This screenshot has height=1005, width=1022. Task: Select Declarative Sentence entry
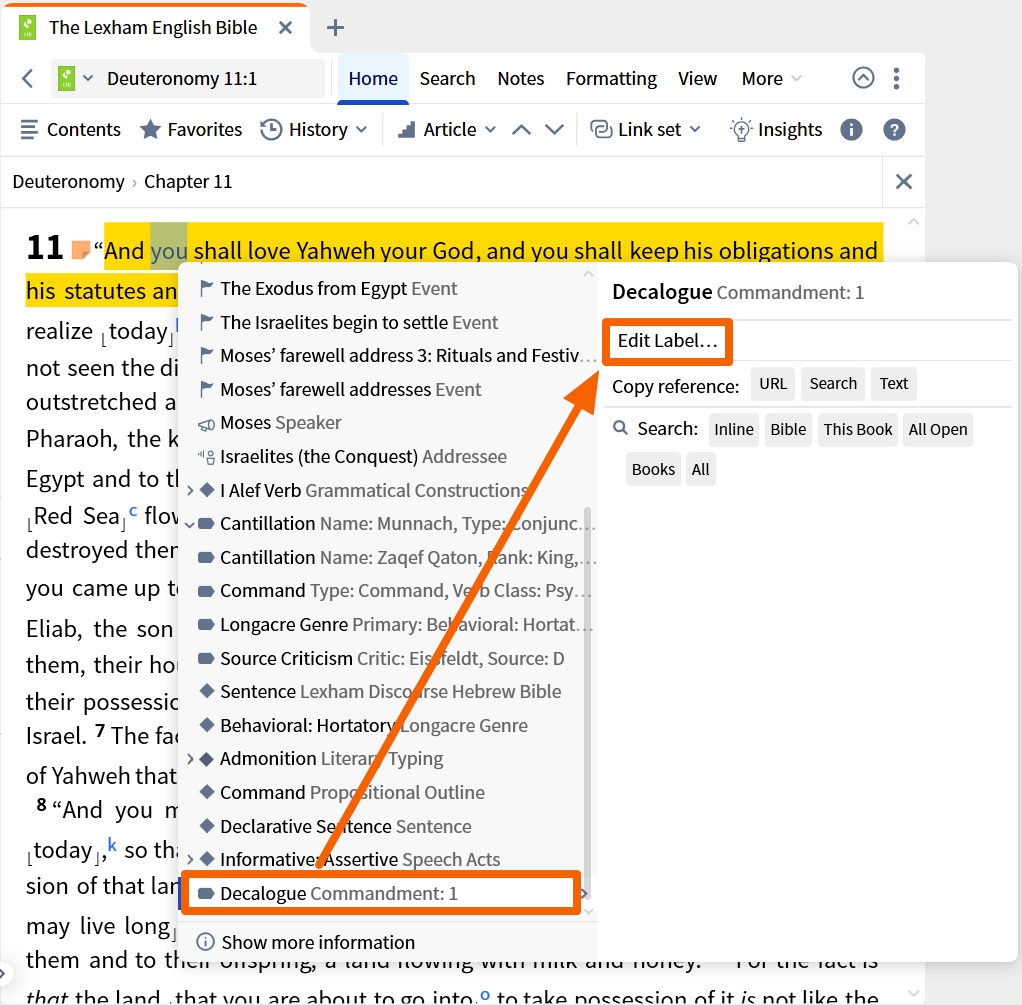[x=387, y=826]
